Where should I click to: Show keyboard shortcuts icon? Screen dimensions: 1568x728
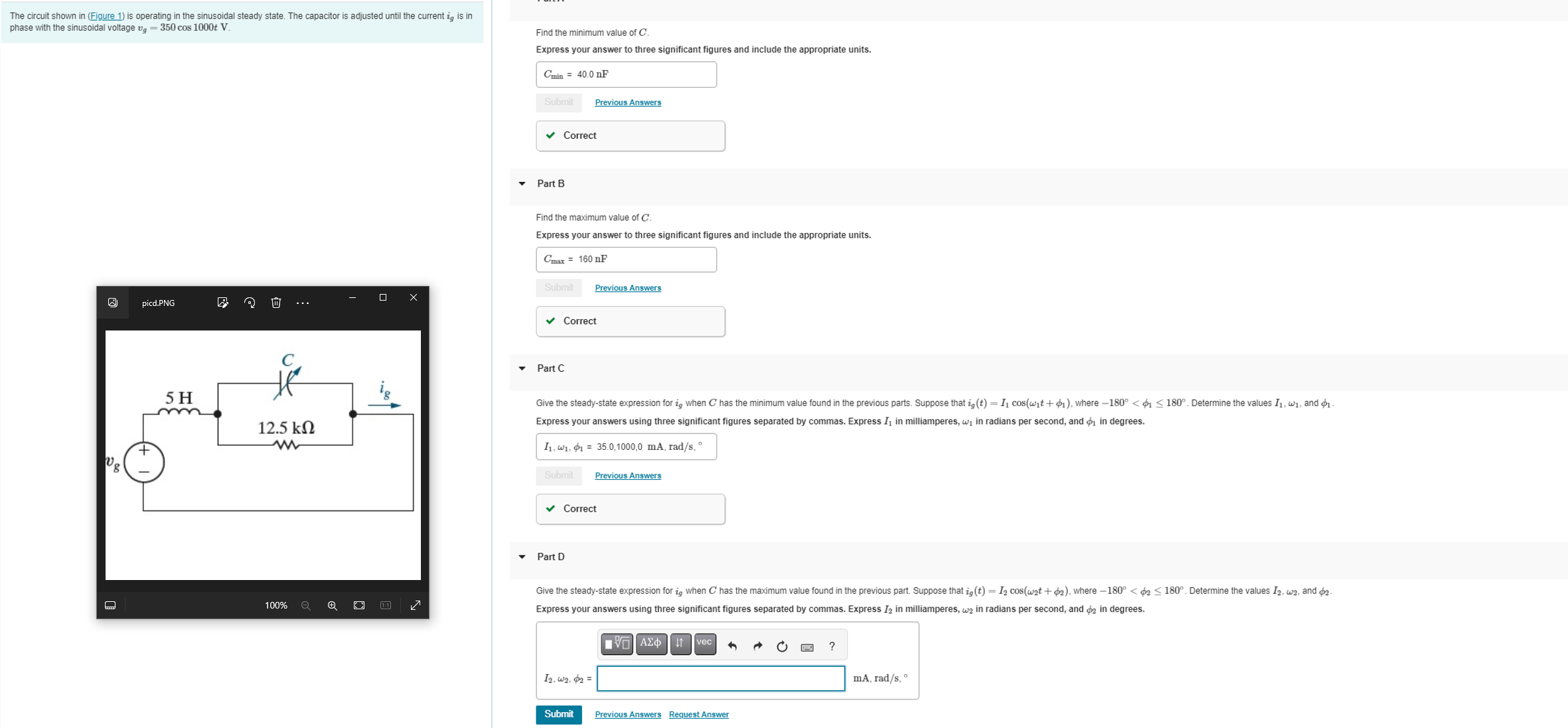[807, 646]
